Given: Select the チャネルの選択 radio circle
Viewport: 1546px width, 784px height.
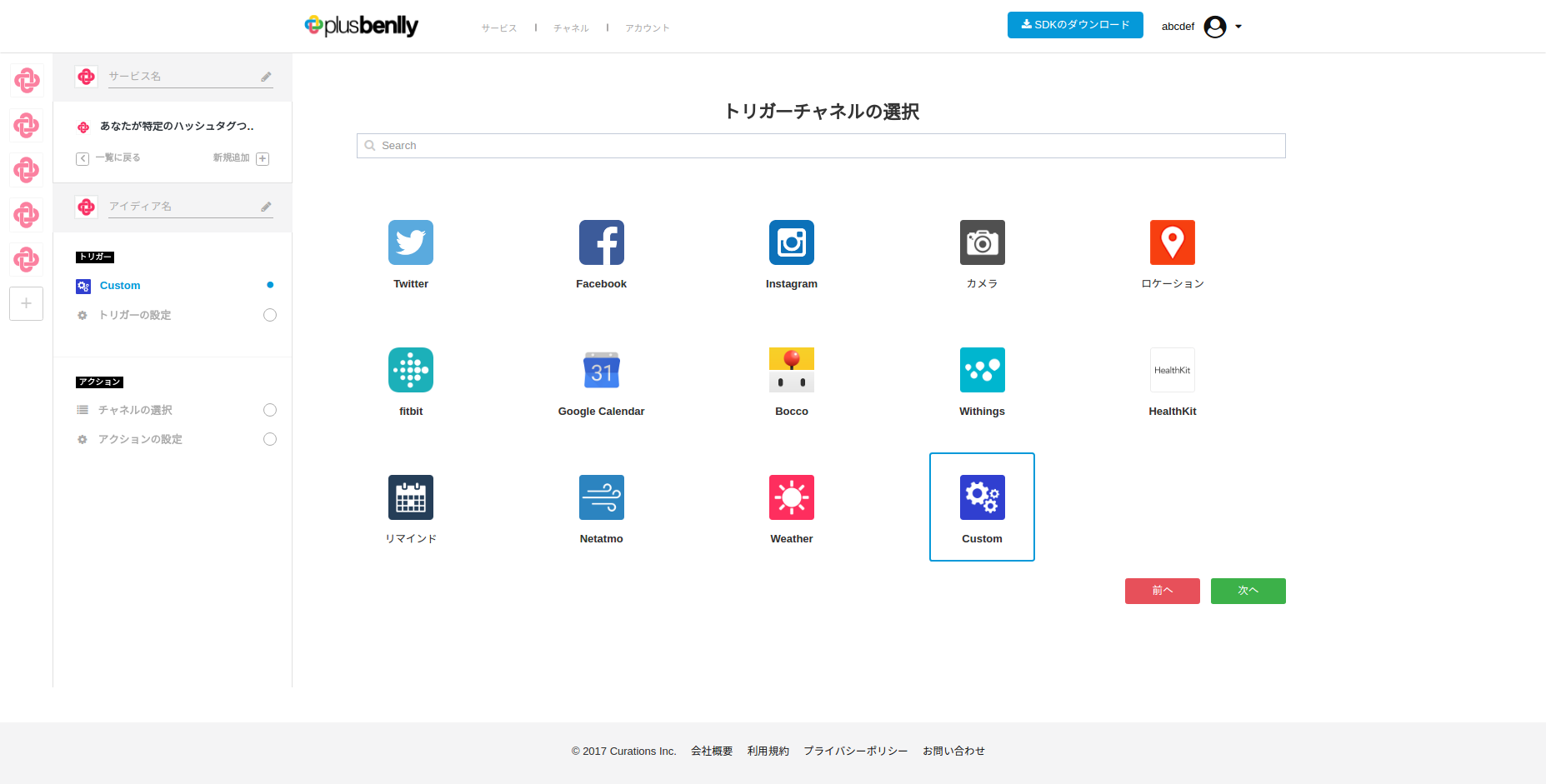Looking at the screenshot, I should click(270, 410).
